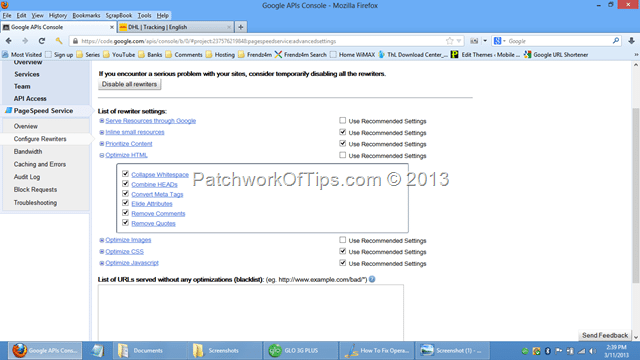Start search with the magnifier icon
The width and height of the screenshot is (640, 360).
(x=616, y=41)
